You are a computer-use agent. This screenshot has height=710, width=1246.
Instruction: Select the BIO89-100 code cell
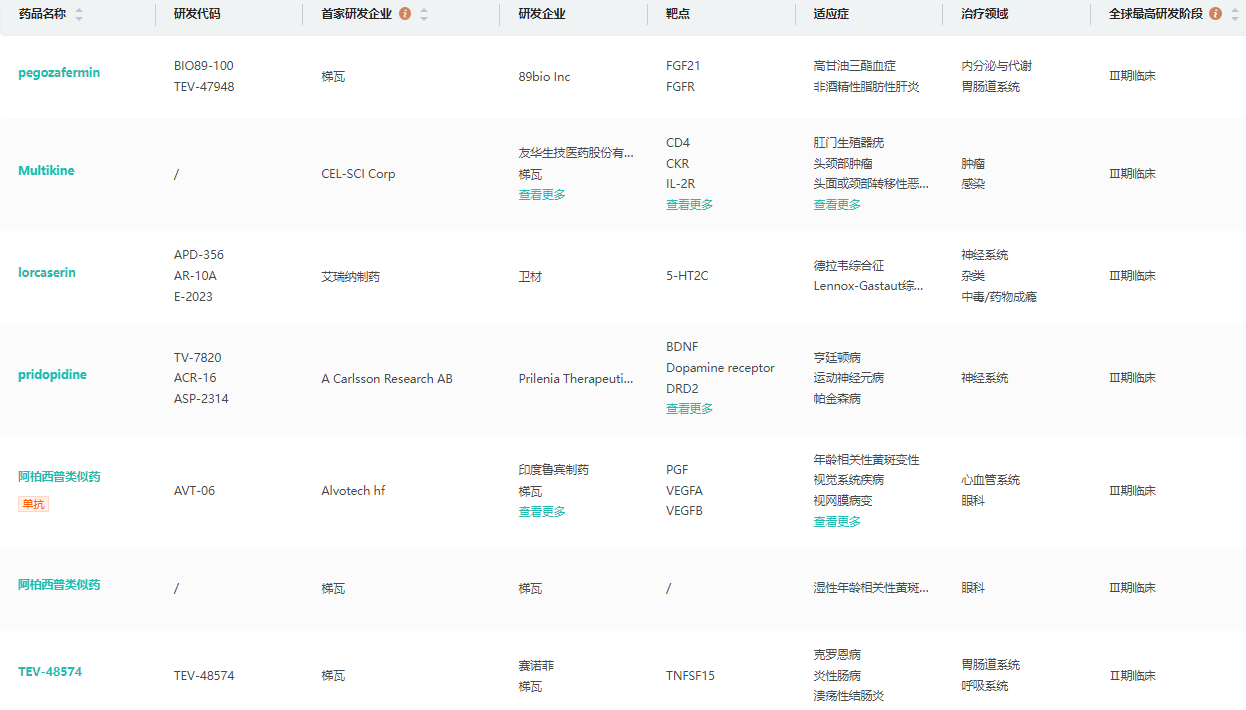(204, 66)
